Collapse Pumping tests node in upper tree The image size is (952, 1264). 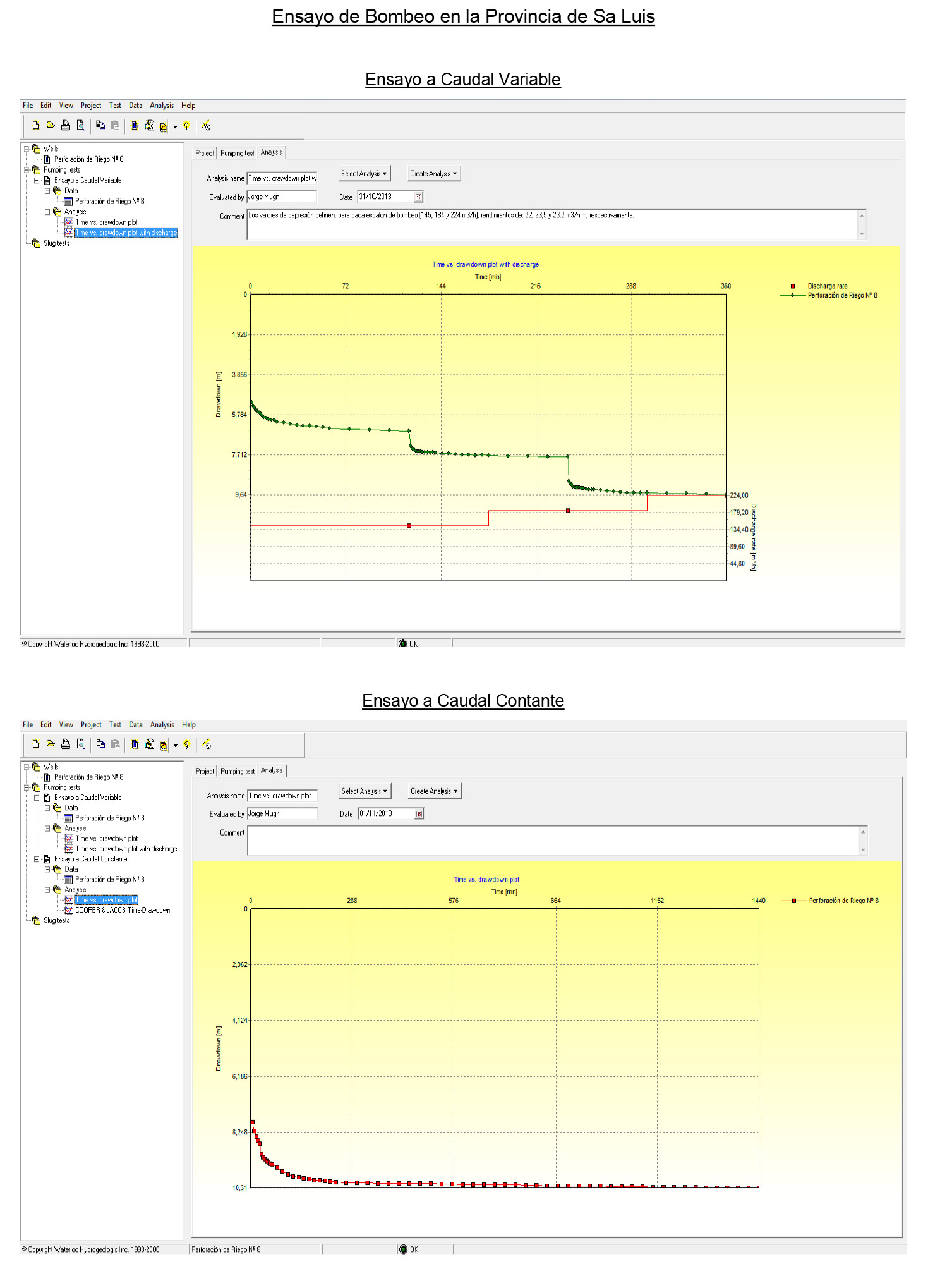[x=27, y=170]
